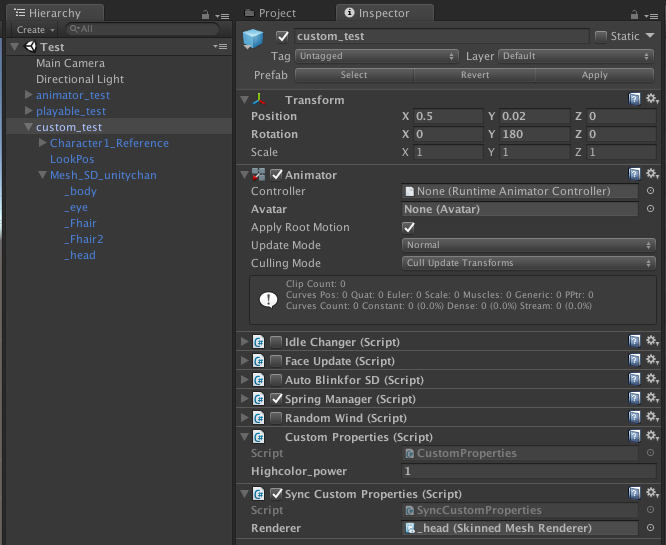Uncheck Apply Root Motion

click(x=409, y=227)
